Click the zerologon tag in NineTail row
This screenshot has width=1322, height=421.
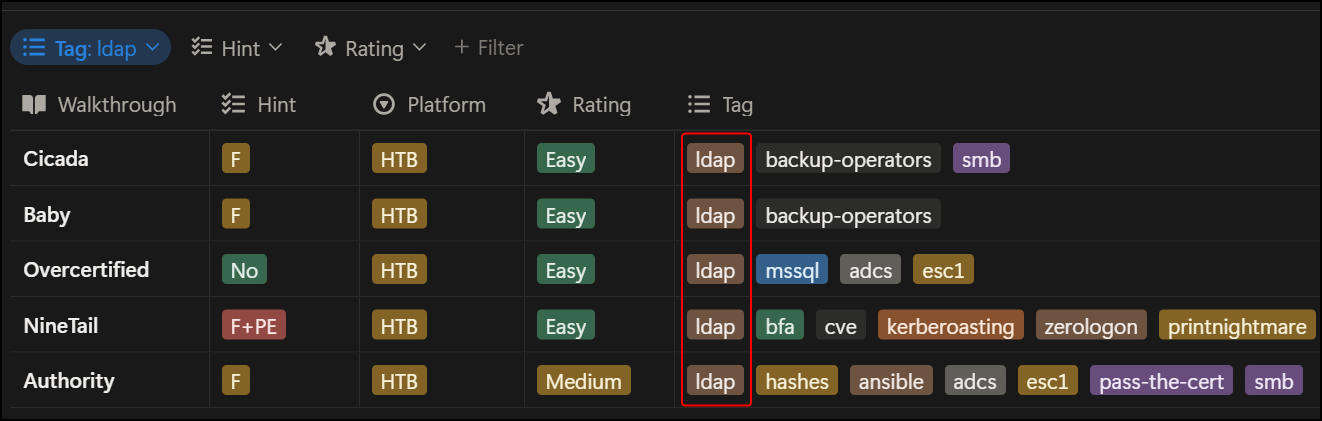coord(1091,326)
